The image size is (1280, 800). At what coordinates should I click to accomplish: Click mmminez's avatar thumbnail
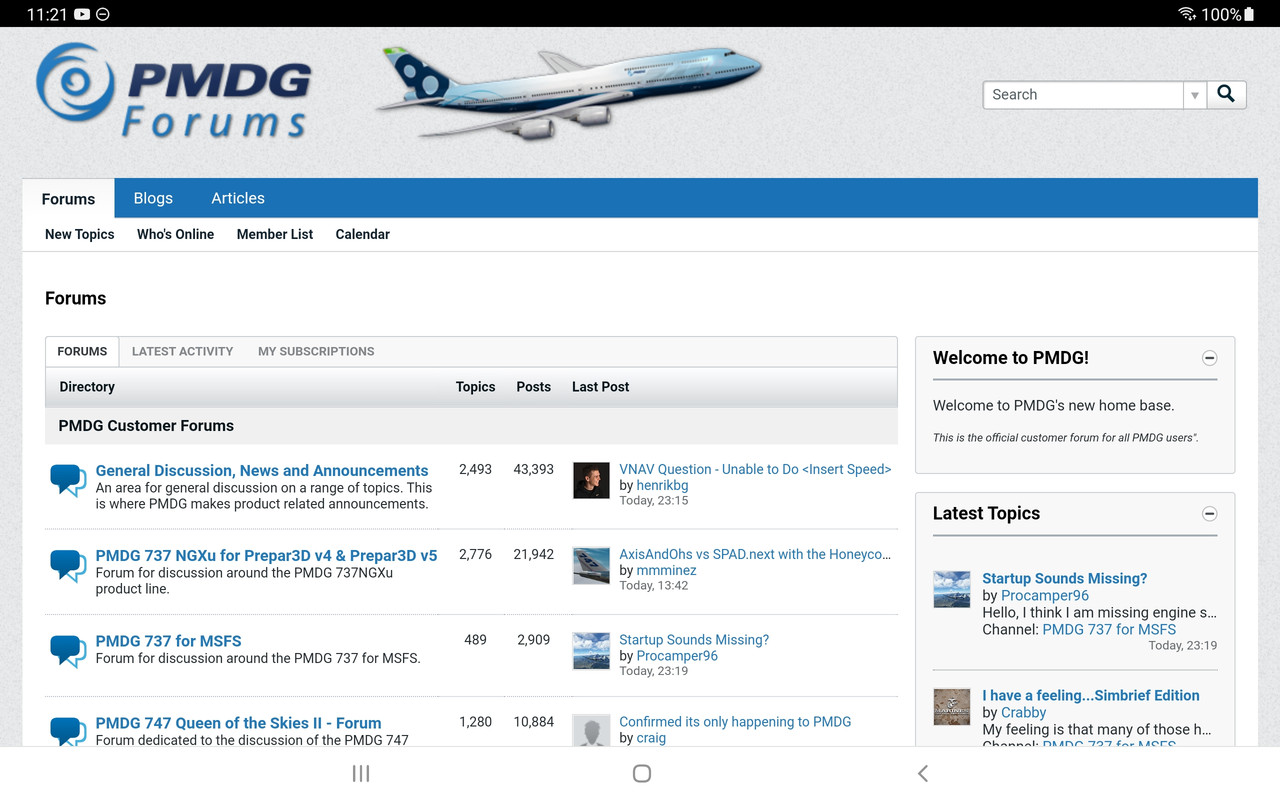click(x=591, y=565)
